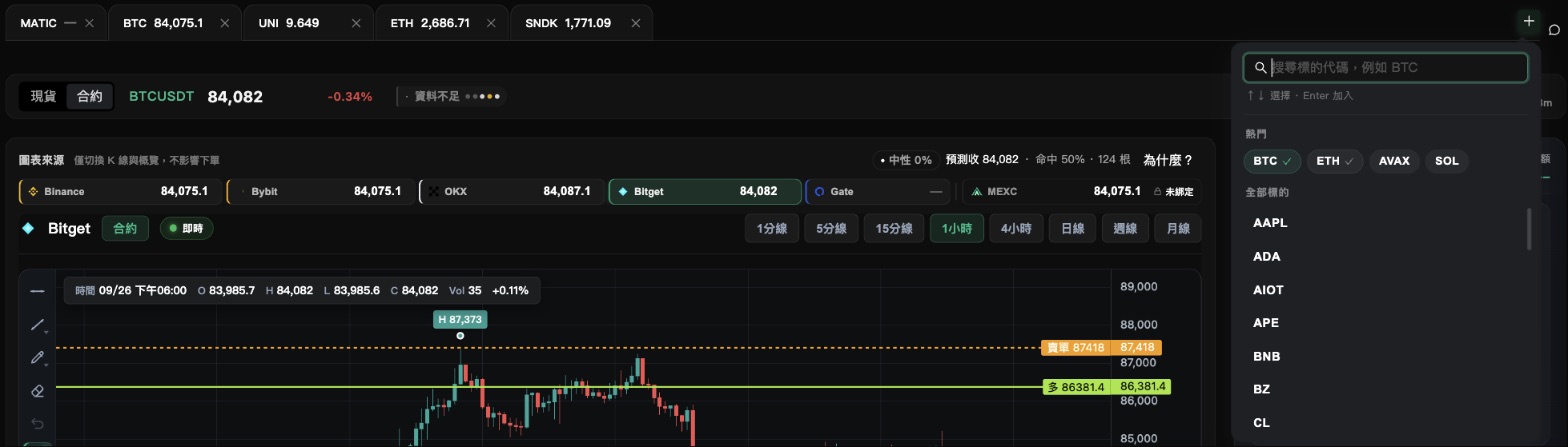This screenshot has width=1568, height=447.
Task: Click the 為什麼？ explanation link
Action: pos(1168,160)
